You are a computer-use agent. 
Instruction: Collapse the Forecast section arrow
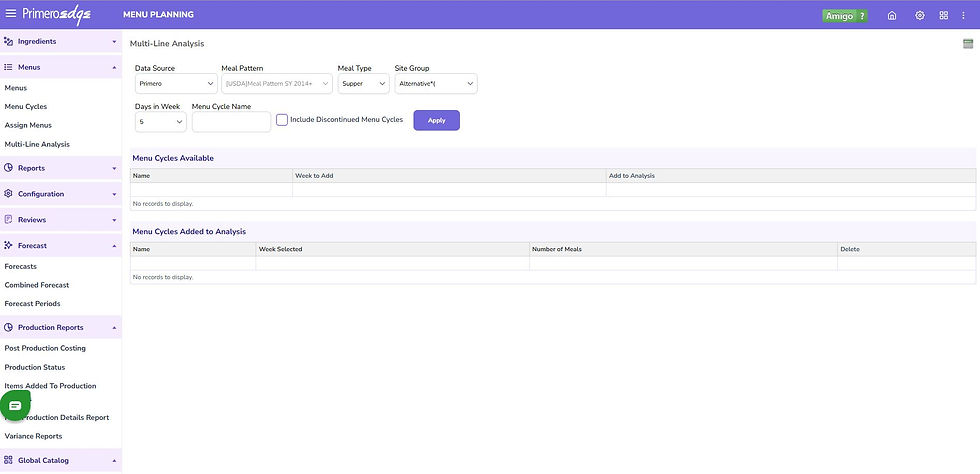[114, 246]
